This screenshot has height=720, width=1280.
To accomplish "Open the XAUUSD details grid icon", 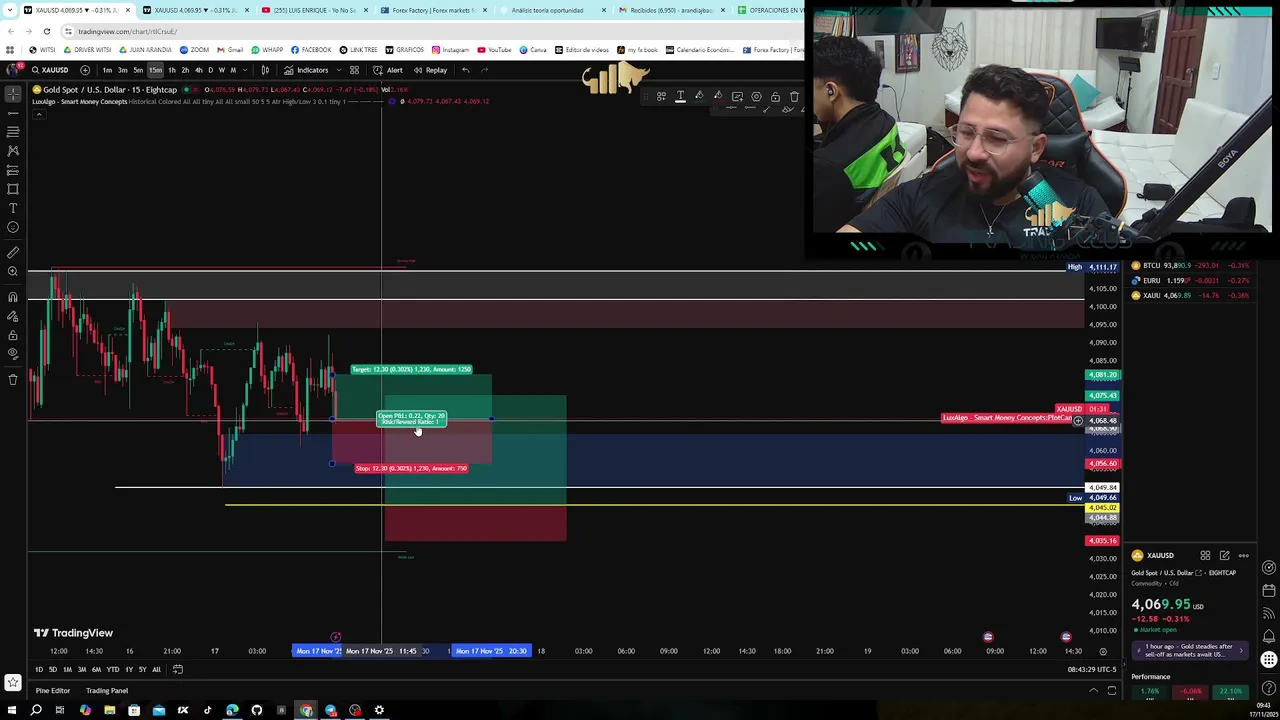I will tap(1205, 556).
